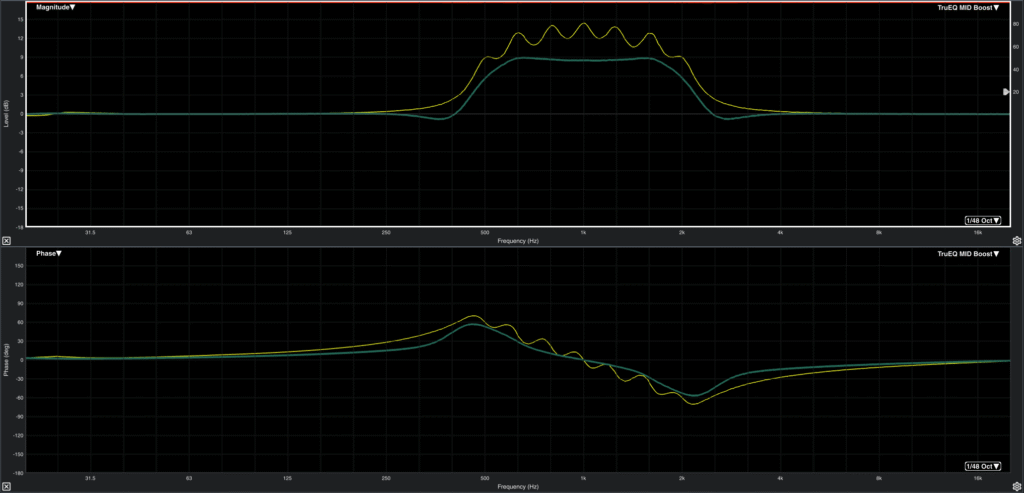Click the 4k frequency label under Magnitude graph

tap(780, 232)
